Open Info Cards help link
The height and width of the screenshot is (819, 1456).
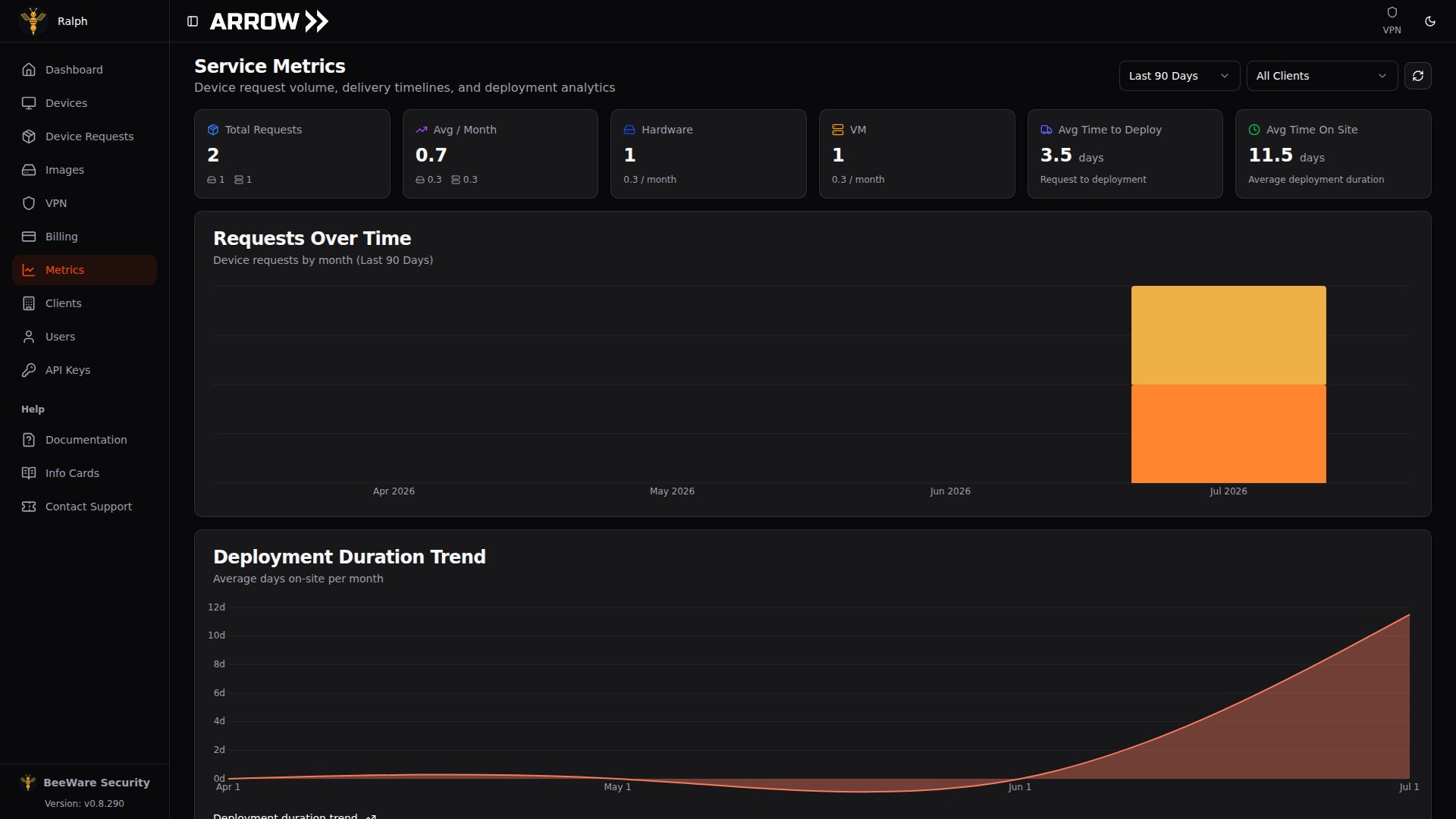coord(84,473)
